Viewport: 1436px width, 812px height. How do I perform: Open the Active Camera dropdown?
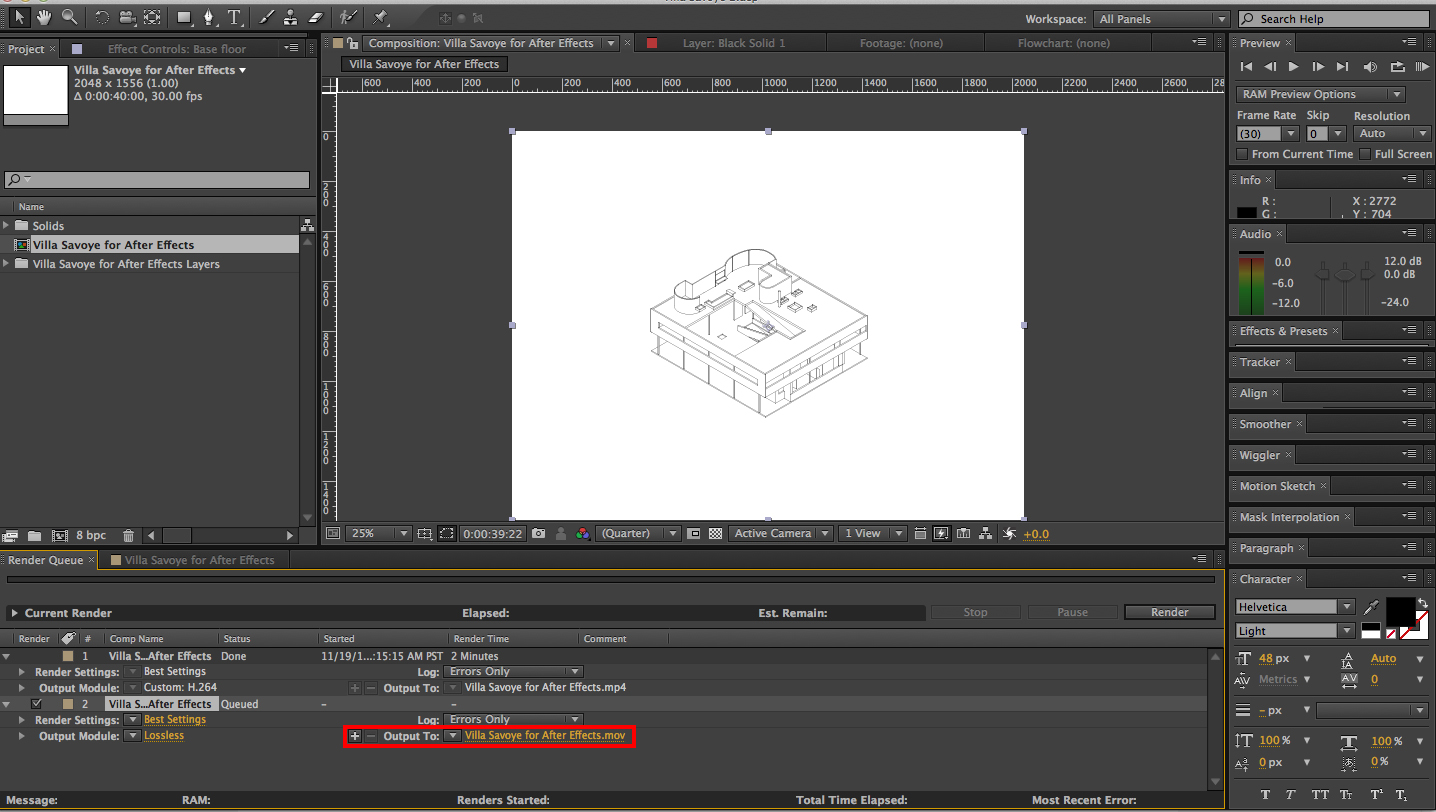780,534
